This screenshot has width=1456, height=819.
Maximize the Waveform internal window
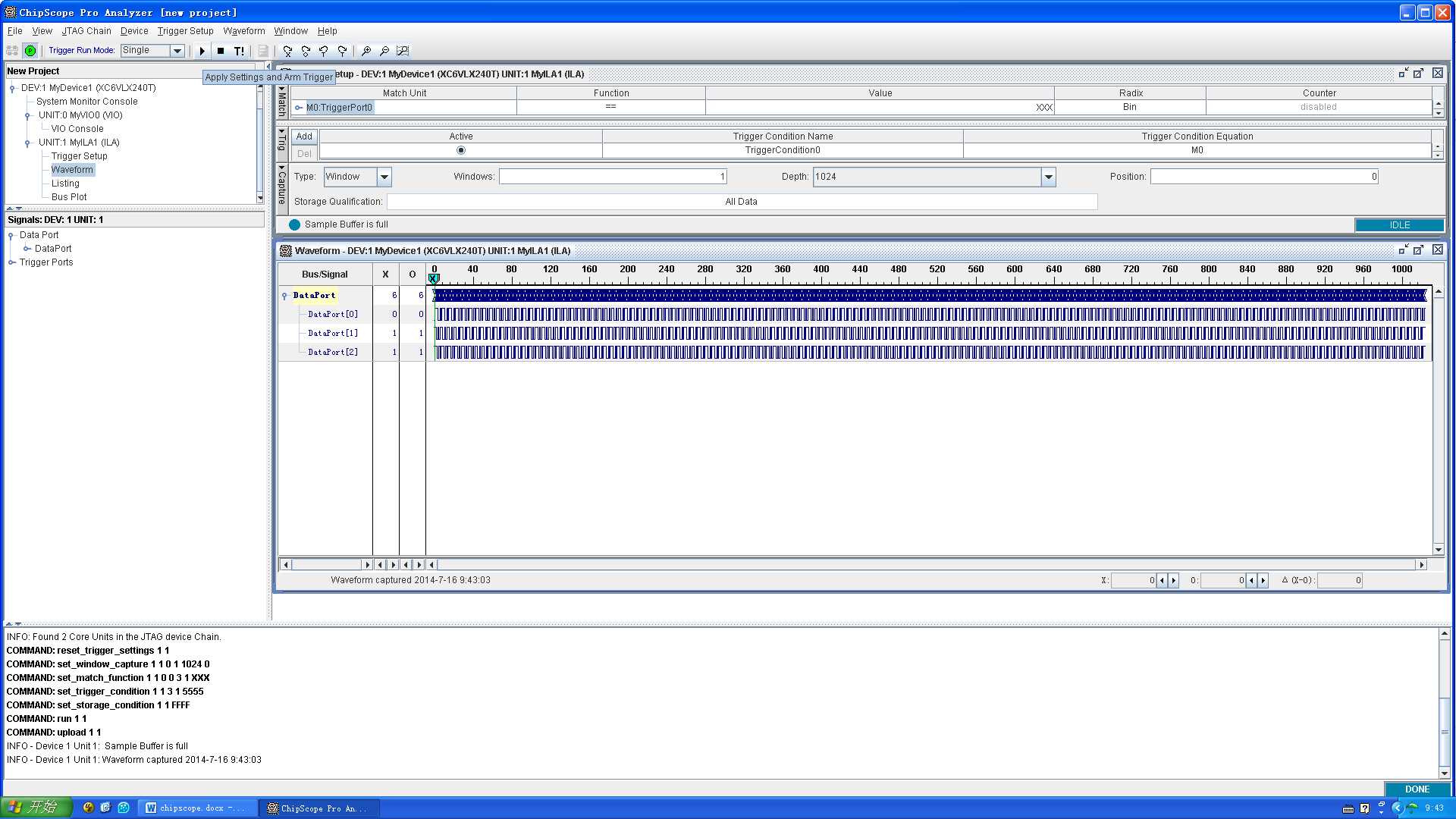tap(1419, 249)
